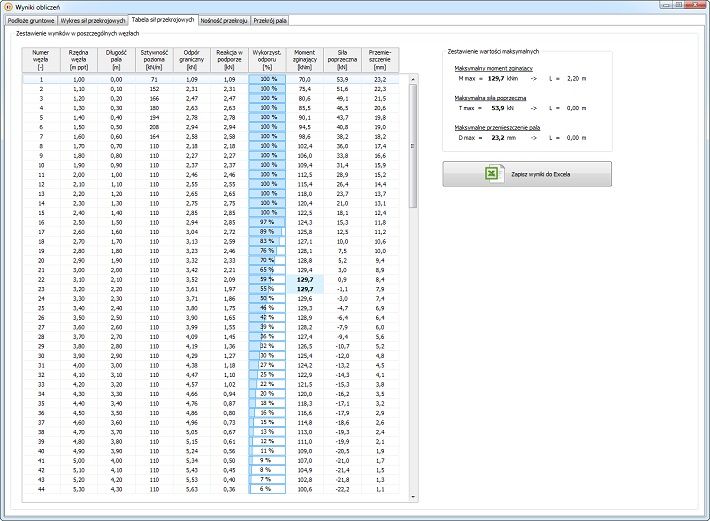Viewport: 710px width, 521px height.
Task: Click the 100 % bar in node 1 row
Action: coord(267,79)
